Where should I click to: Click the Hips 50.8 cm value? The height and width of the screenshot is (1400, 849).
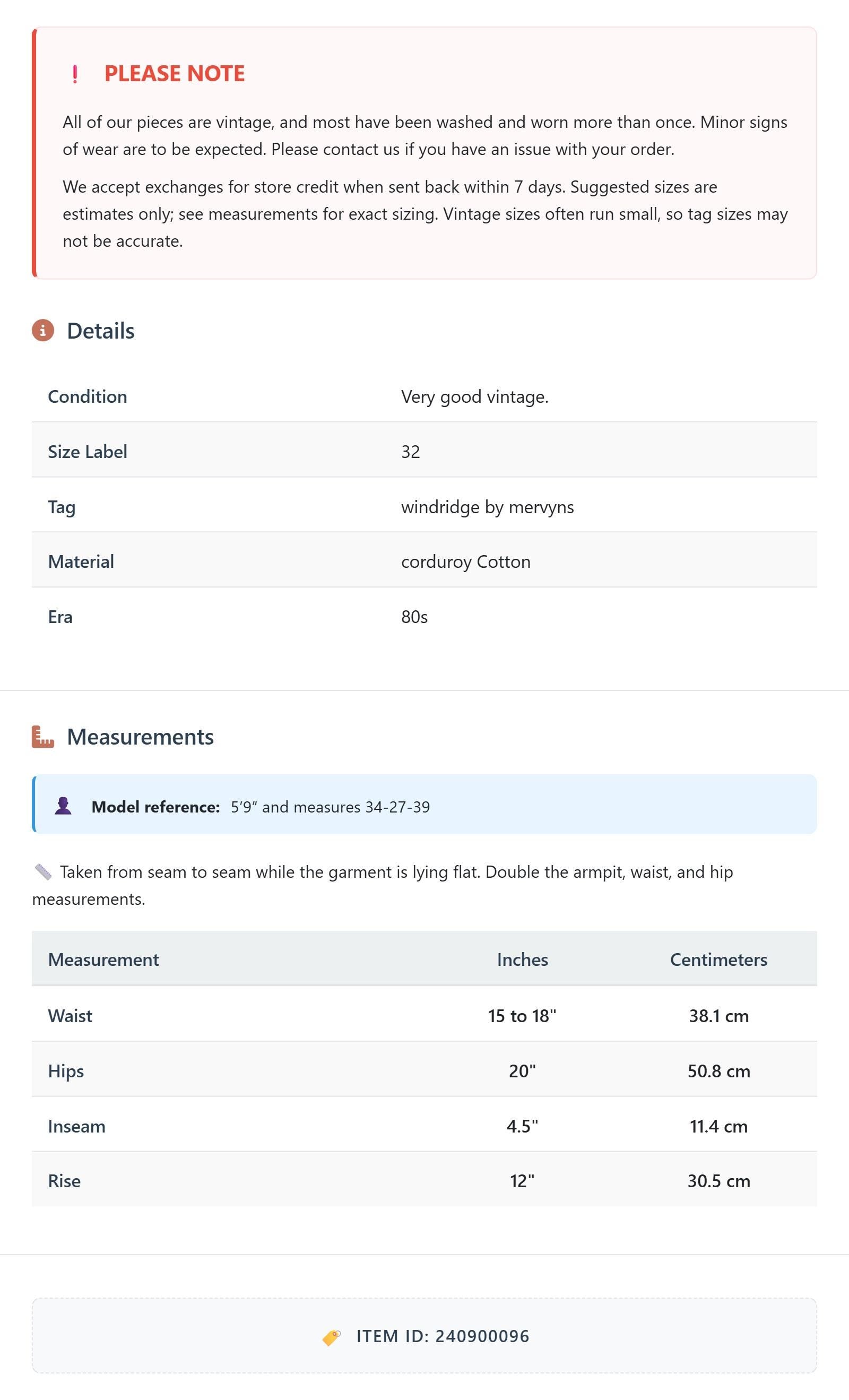719,1071
